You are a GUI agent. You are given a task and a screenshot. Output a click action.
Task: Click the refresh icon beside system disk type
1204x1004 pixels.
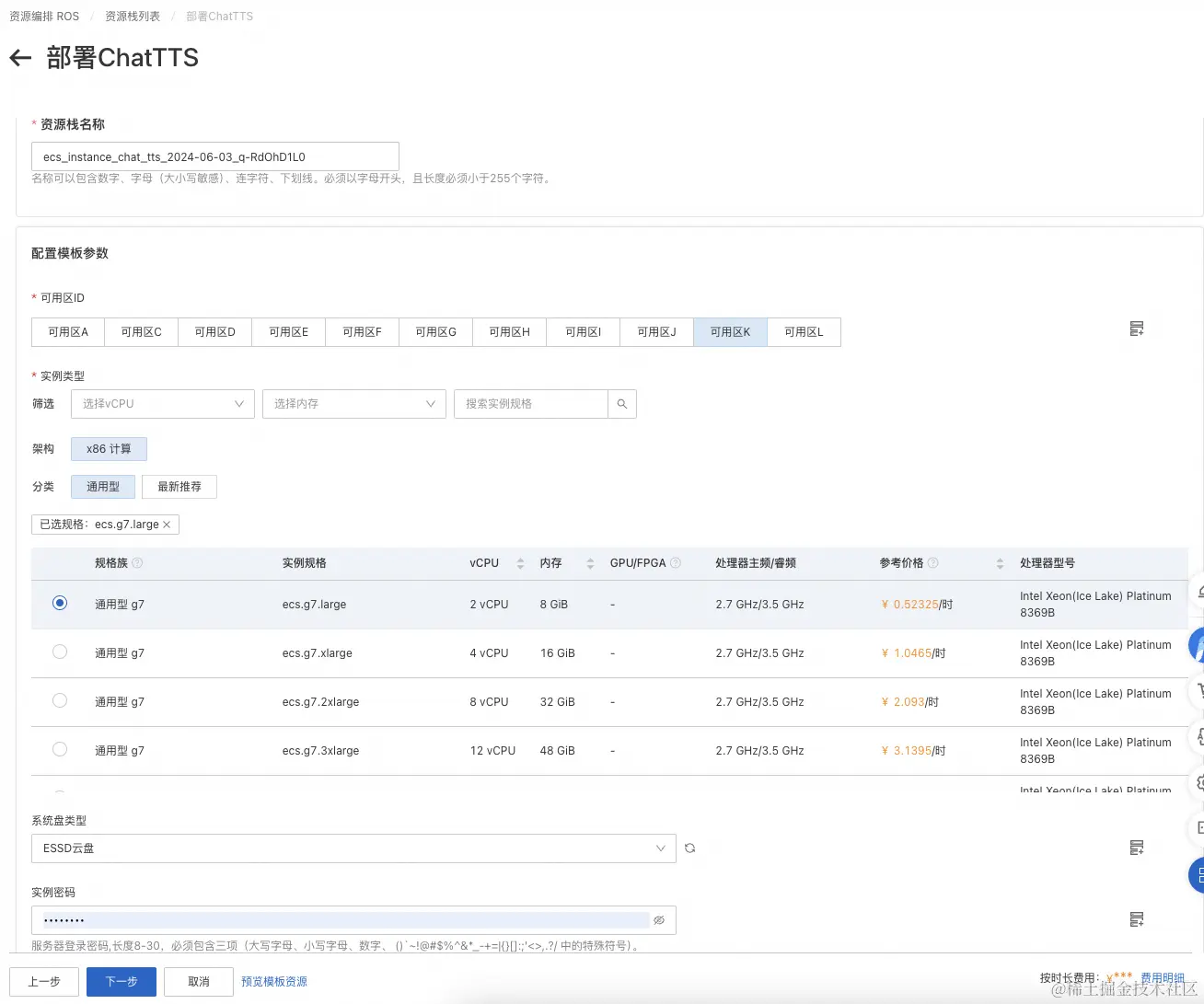tap(689, 848)
